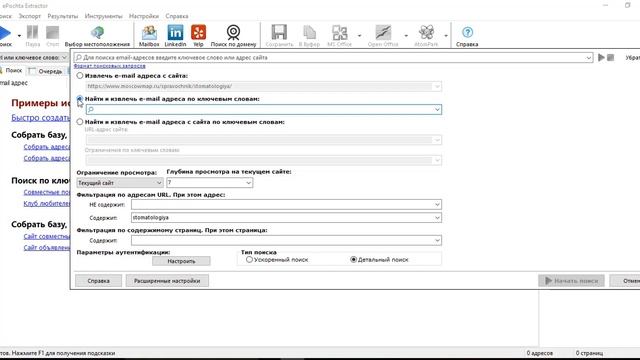Open the Settings menu
Screen dimensions: 640x360
tap(144, 16)
